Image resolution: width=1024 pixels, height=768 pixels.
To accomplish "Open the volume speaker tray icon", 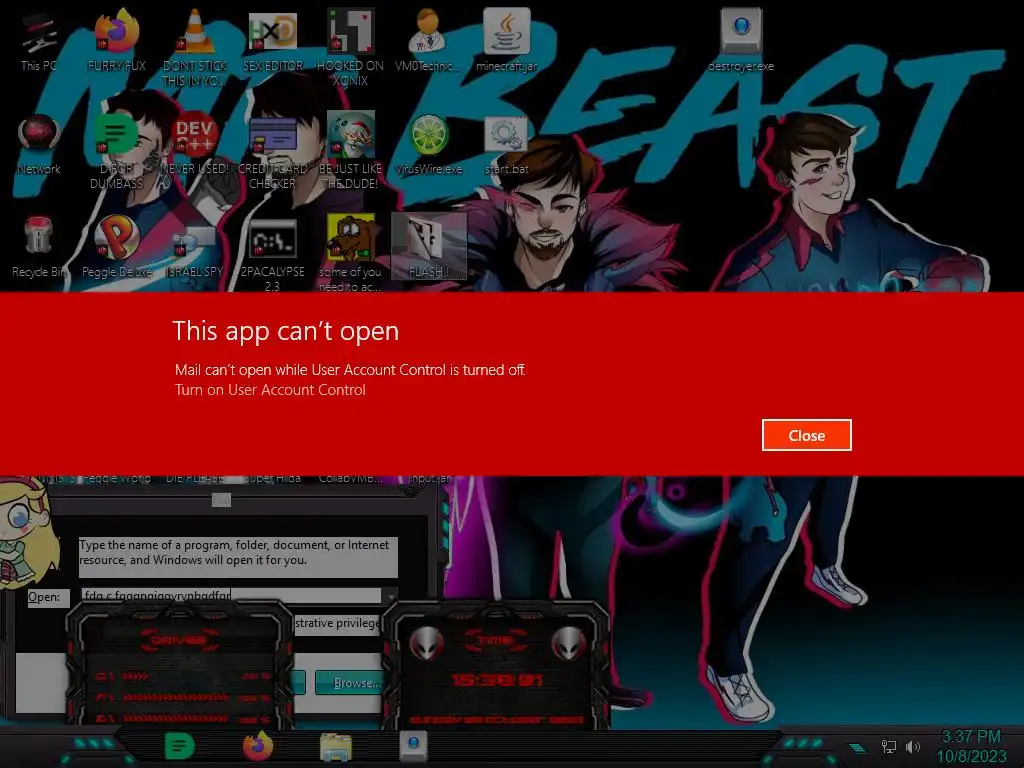I will click(x=913, y=746).
